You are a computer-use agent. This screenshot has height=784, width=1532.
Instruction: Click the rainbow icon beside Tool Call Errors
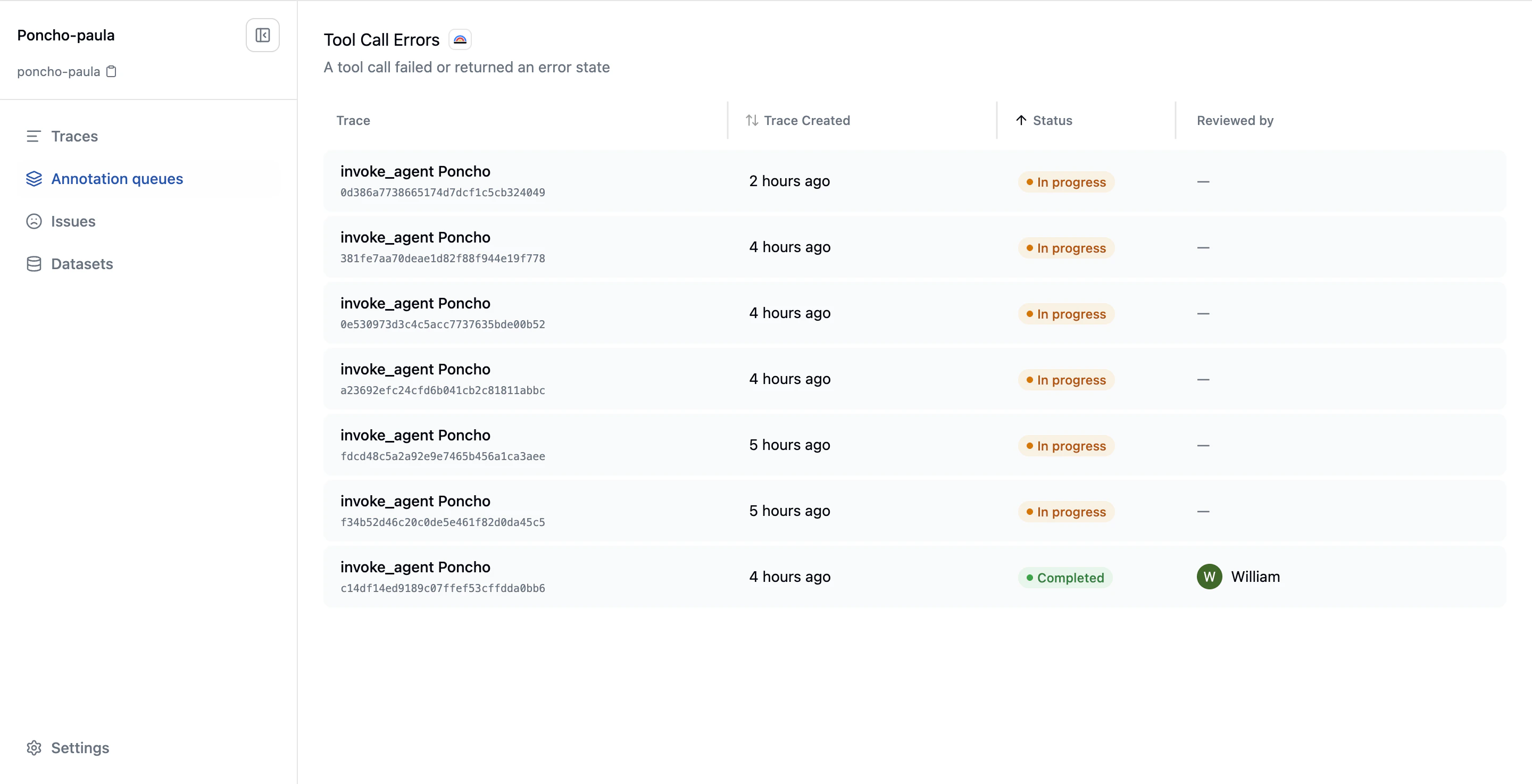pos(459,39)
